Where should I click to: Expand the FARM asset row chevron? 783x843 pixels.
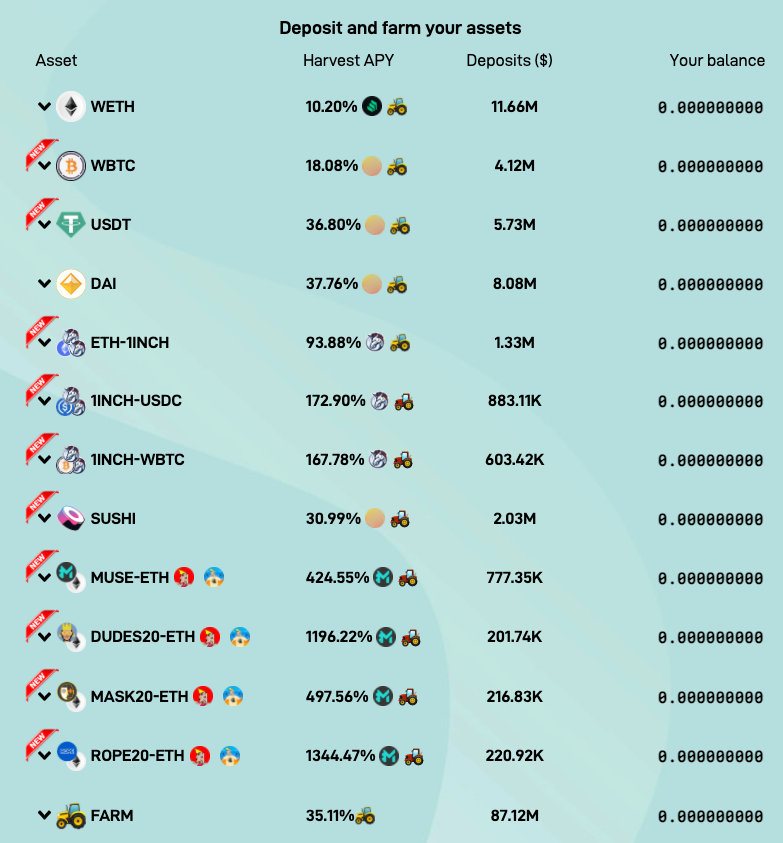(44, 815)
